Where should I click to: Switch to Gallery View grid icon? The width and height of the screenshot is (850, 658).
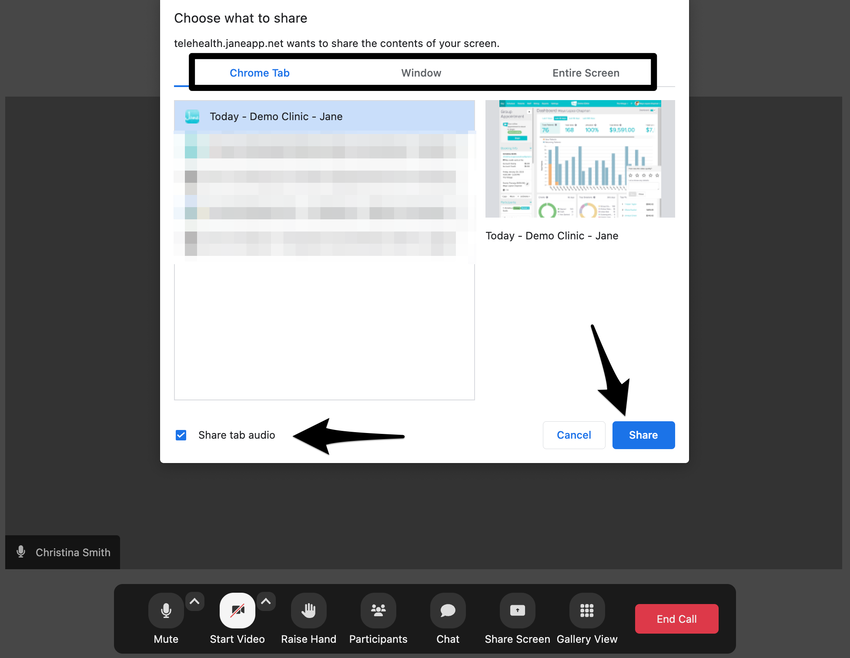click(587, 610)
